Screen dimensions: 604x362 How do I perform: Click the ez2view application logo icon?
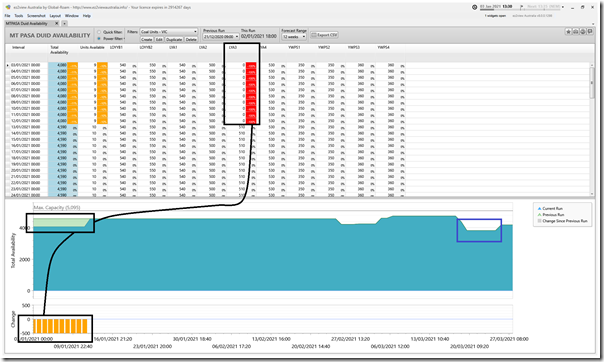pos(8,7)
